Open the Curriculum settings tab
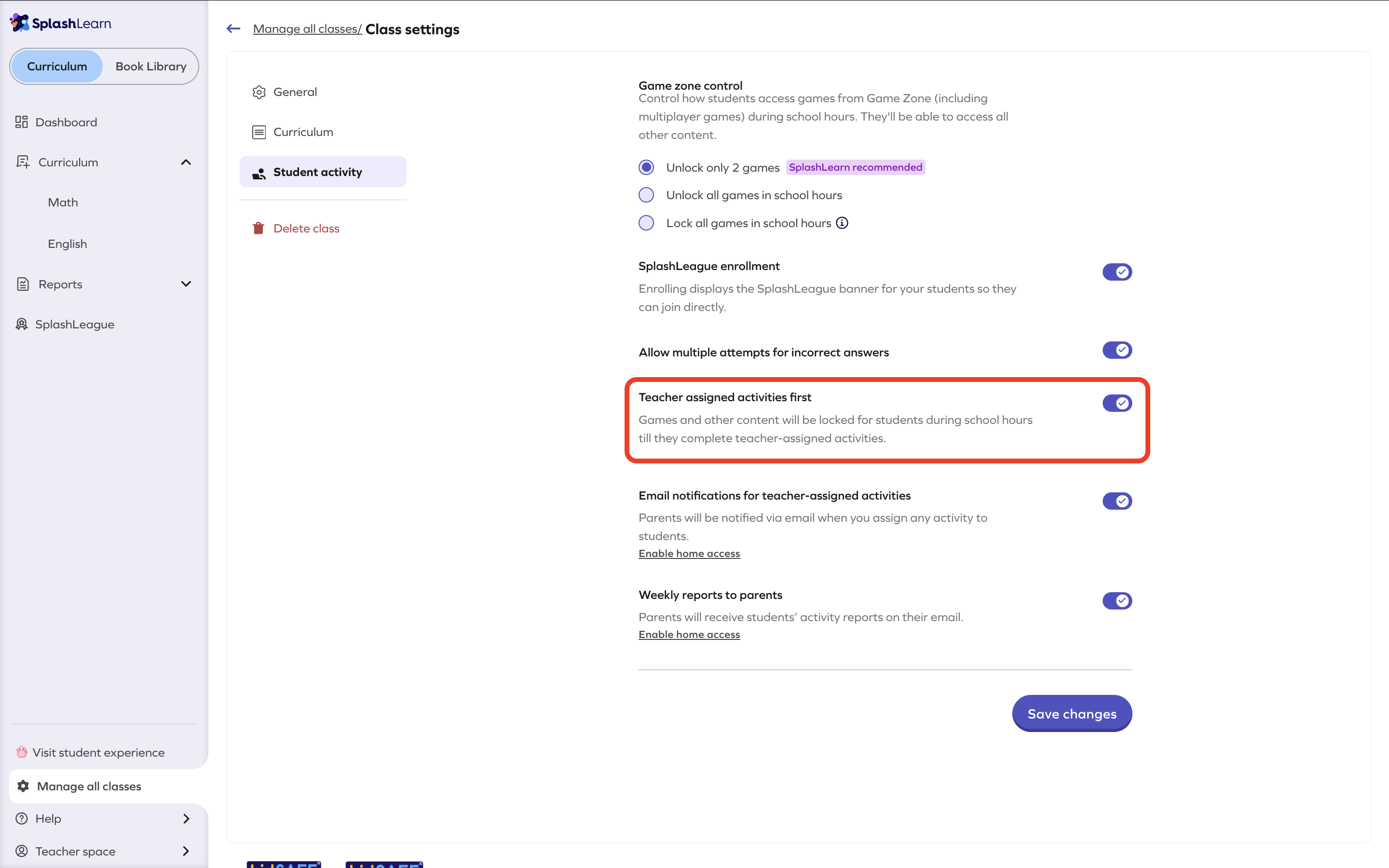 [x=323, y=132]
